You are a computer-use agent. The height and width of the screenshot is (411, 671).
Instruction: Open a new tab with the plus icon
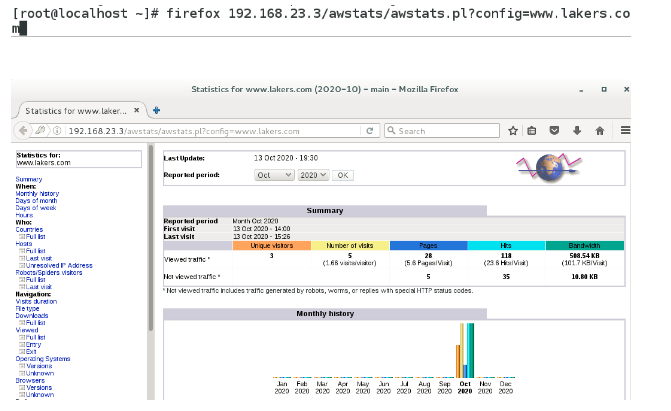[x=157, y=110]
